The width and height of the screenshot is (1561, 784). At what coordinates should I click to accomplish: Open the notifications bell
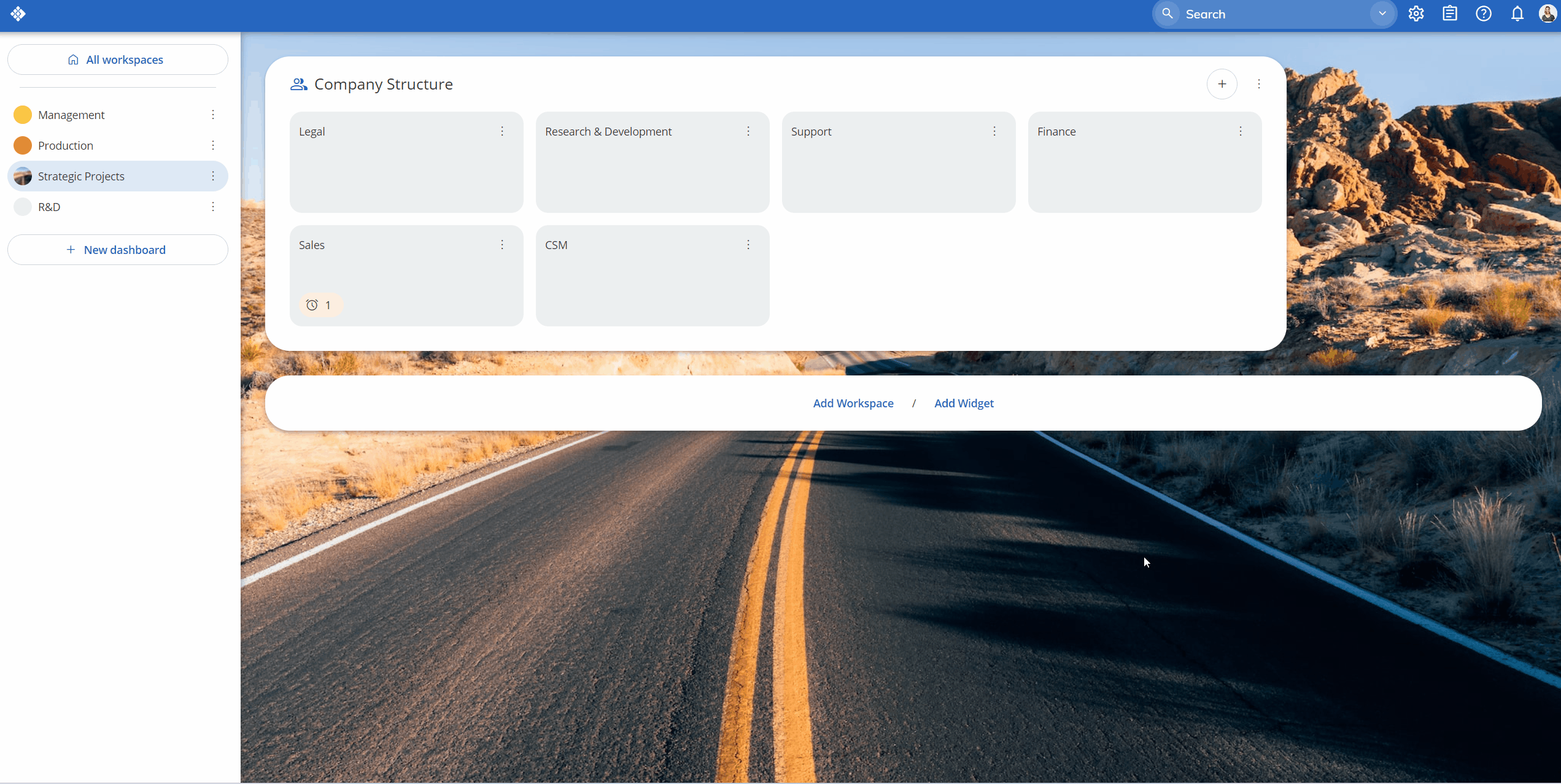1517,13
